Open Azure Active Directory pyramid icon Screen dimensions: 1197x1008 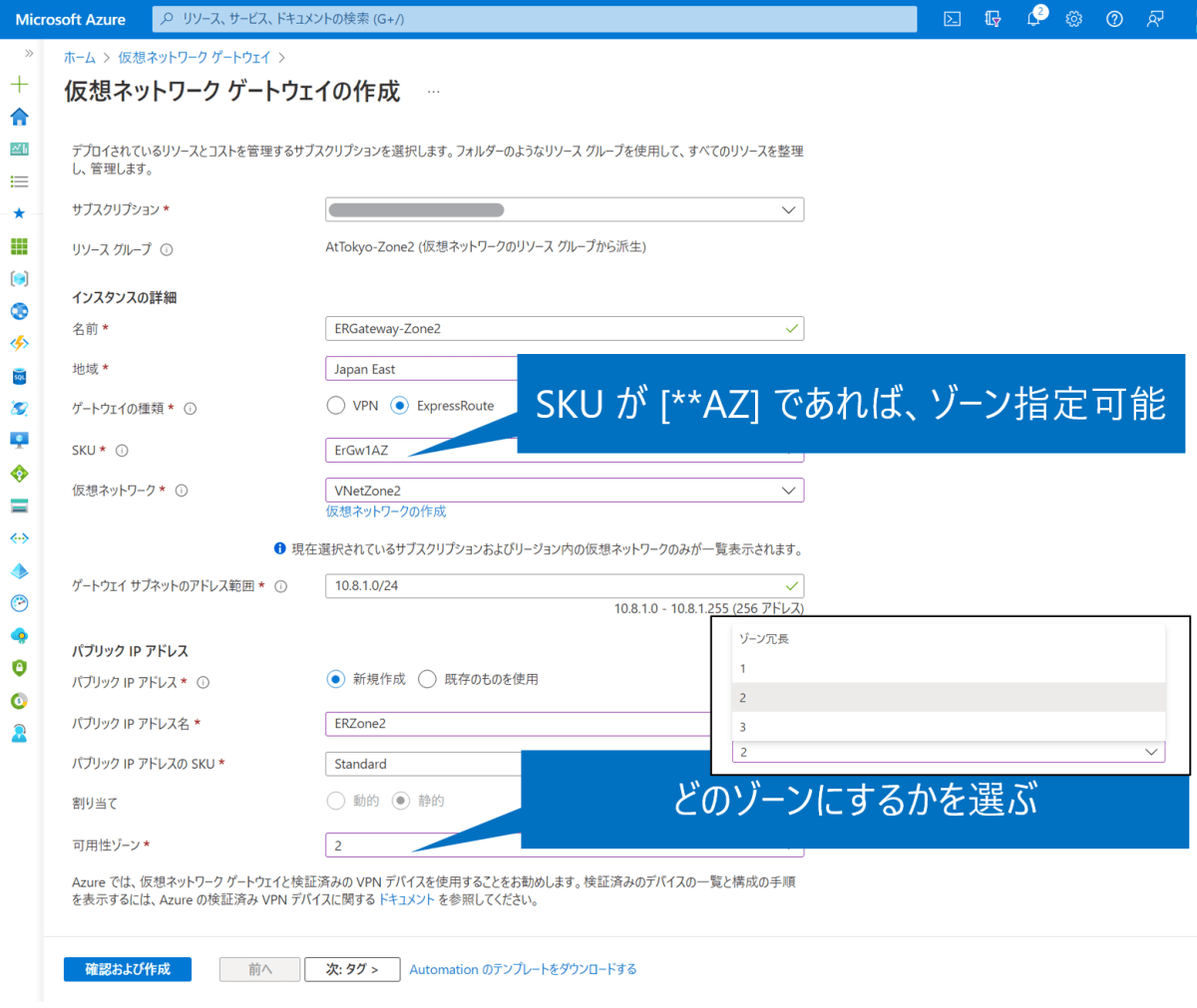(19, 571)
